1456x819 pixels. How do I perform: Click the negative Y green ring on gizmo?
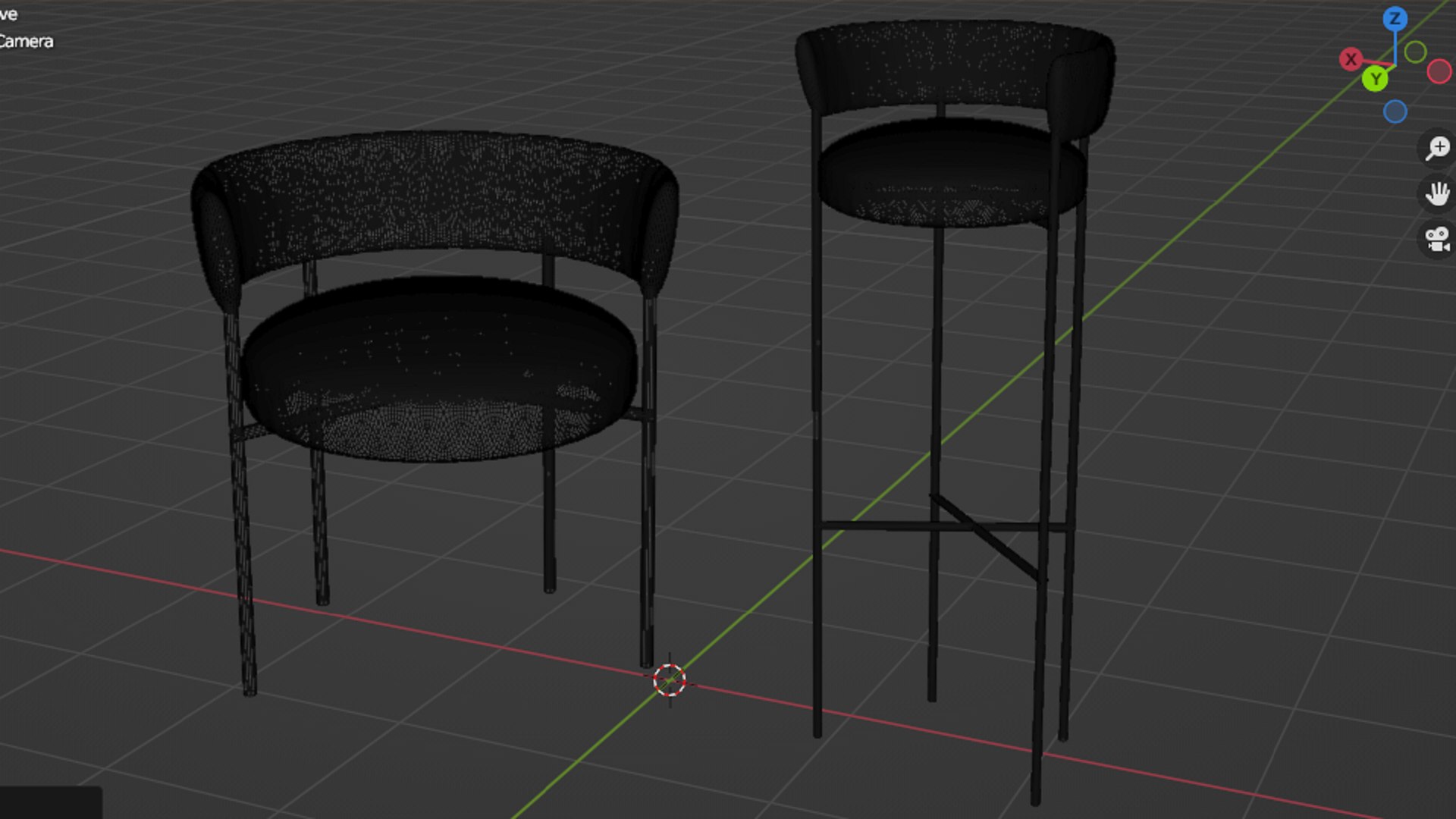pyautogui.click(x=1415, y=52)
